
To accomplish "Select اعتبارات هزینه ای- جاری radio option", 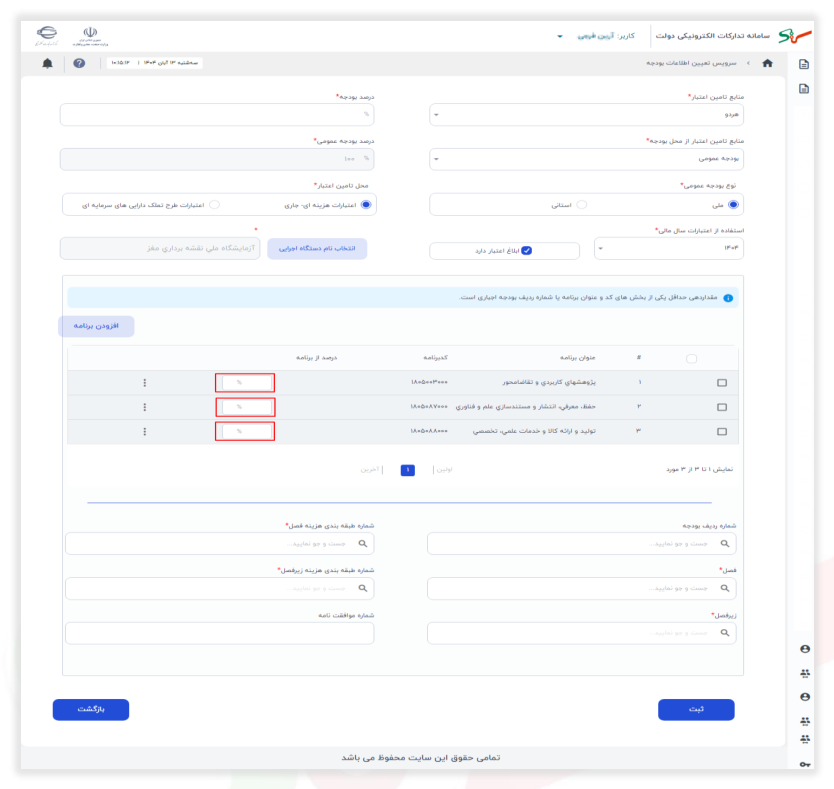I will pos(366,205).
